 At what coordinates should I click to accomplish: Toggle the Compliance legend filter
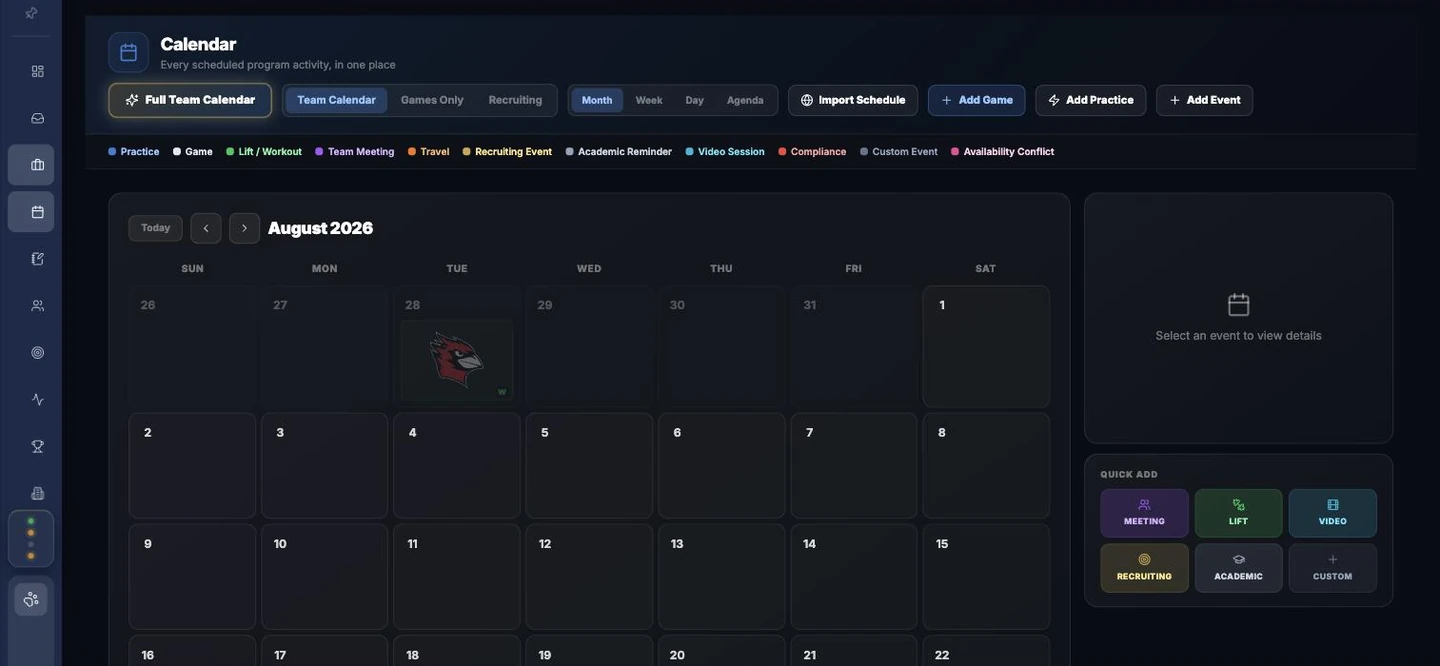pyautogui.click(x=812, y=152)
